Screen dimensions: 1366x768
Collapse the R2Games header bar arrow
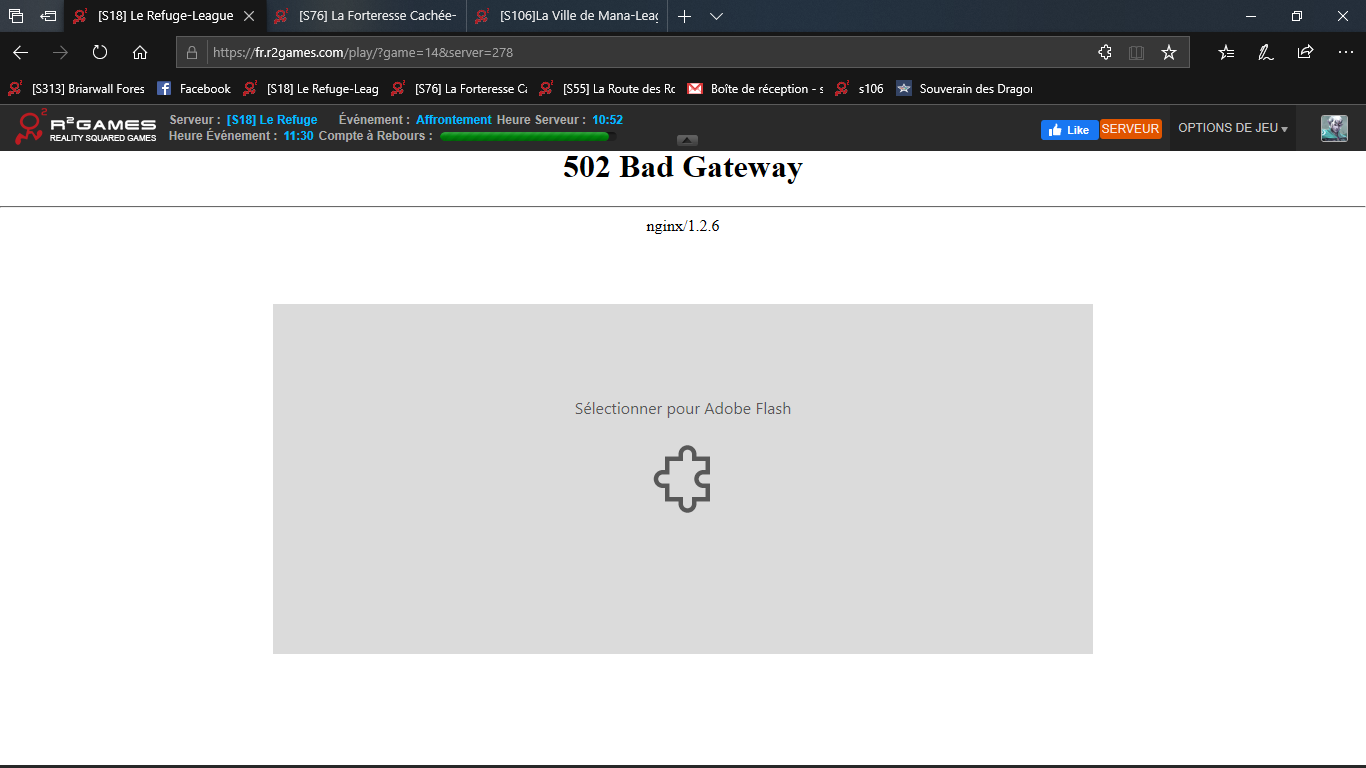pos(687,140)
